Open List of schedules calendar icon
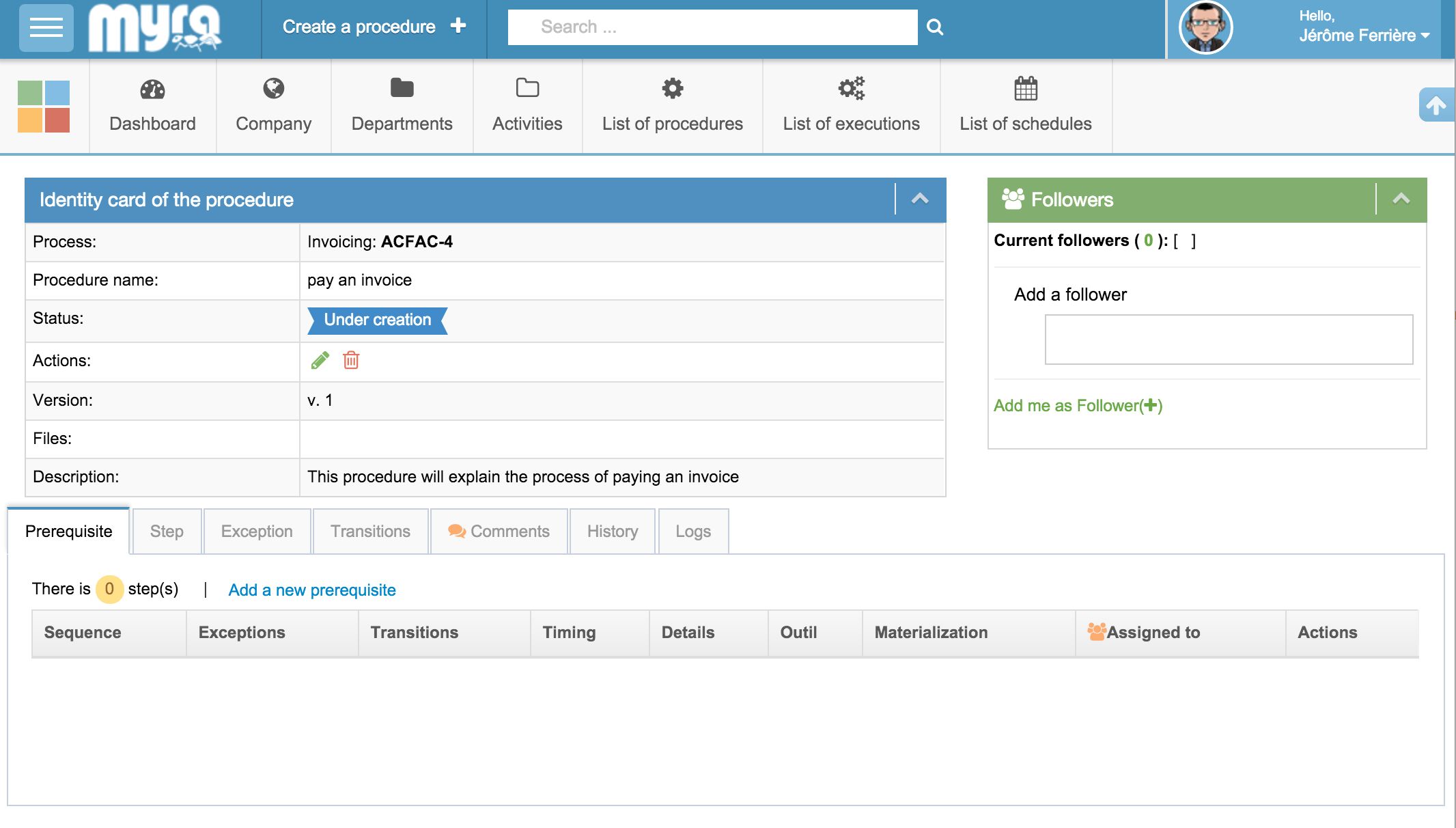1456x828 pixels. click(x=1025, y=89)
